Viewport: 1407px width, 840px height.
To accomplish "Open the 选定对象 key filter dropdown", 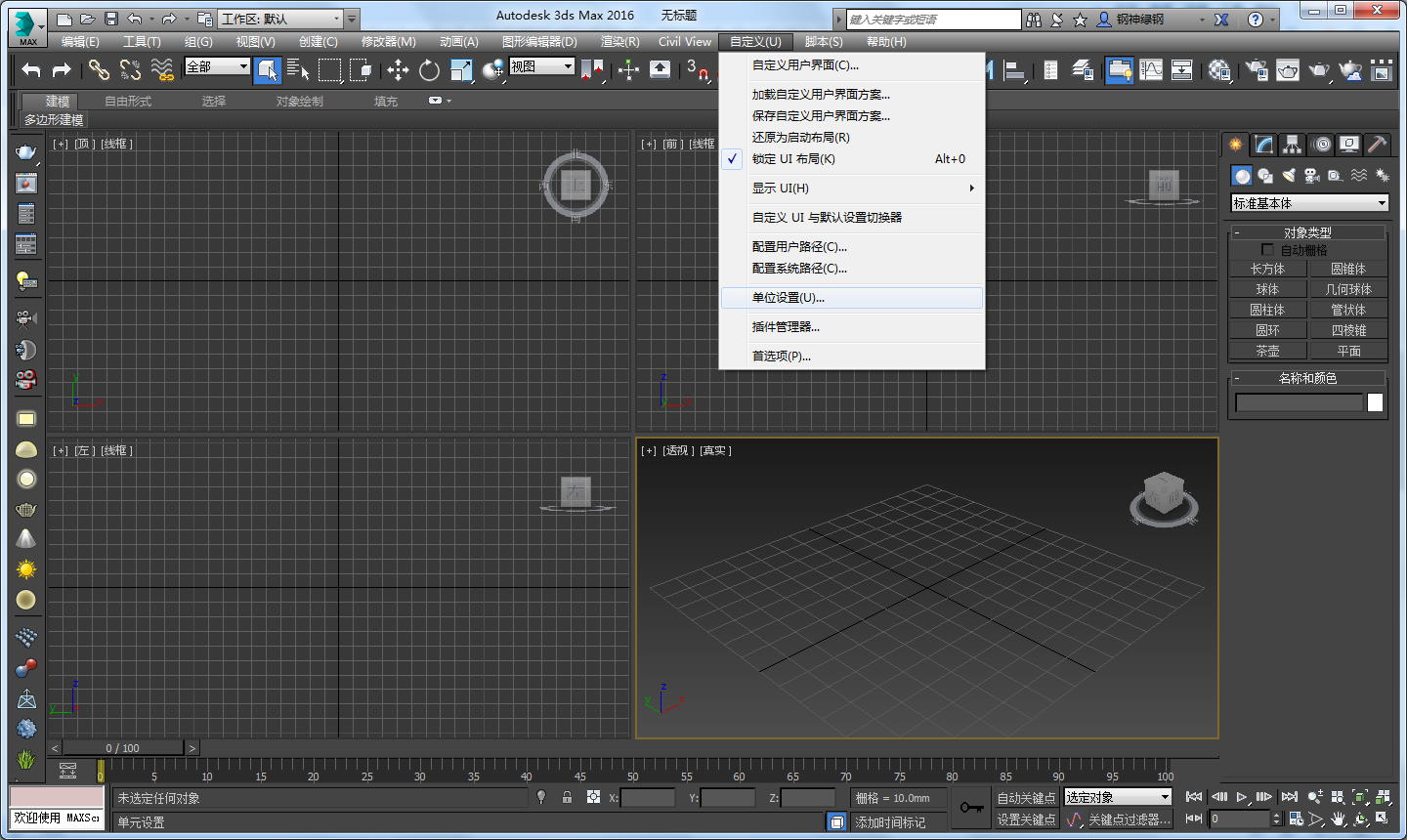I will coord(1118,798).
